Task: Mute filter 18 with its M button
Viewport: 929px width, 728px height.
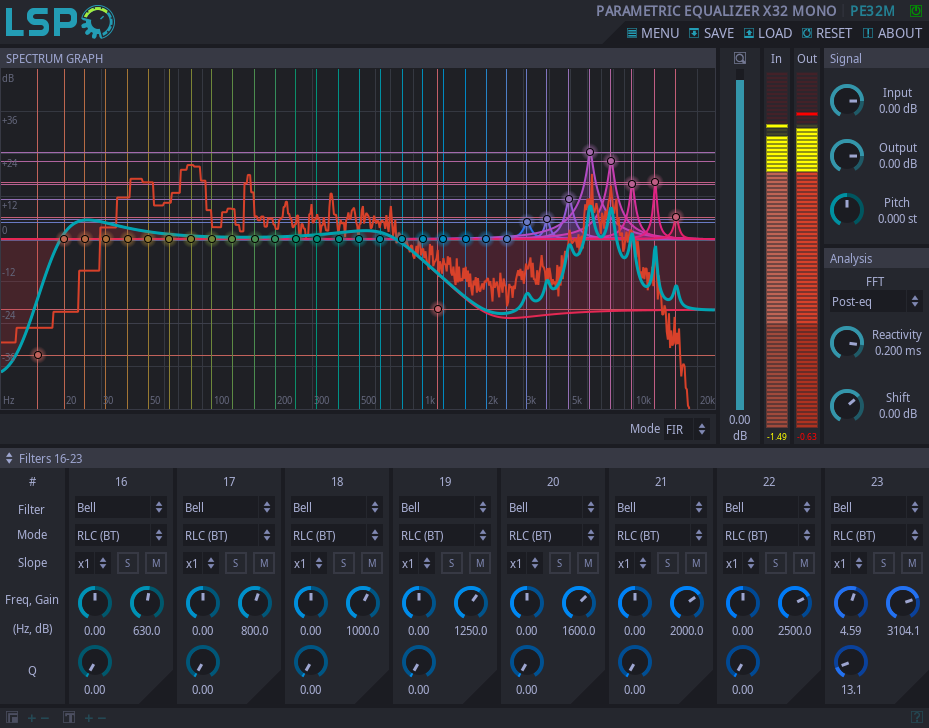Action: click(372, 563)
